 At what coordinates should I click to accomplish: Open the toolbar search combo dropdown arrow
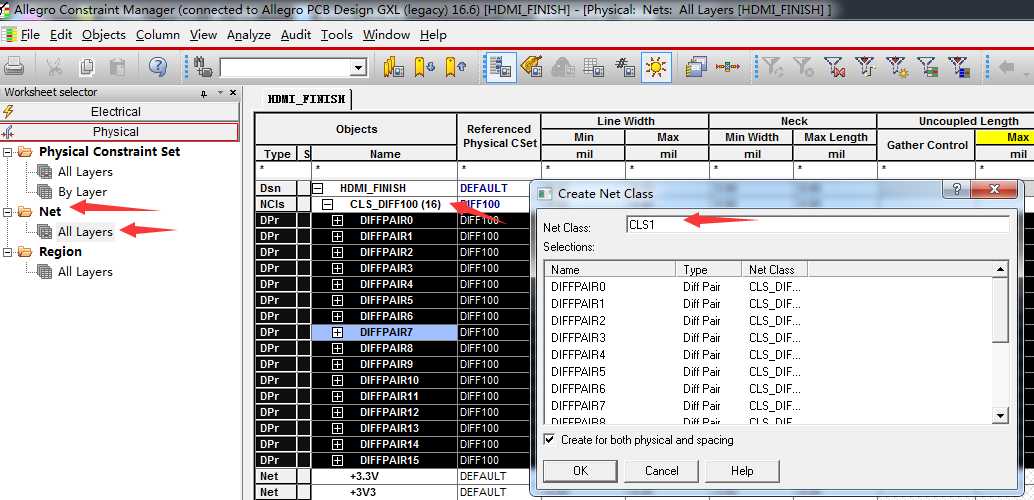(359, 67)
